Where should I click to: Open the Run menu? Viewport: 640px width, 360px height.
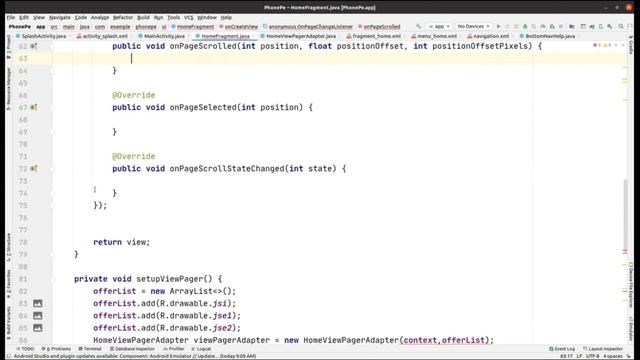[x=158, y=18]
